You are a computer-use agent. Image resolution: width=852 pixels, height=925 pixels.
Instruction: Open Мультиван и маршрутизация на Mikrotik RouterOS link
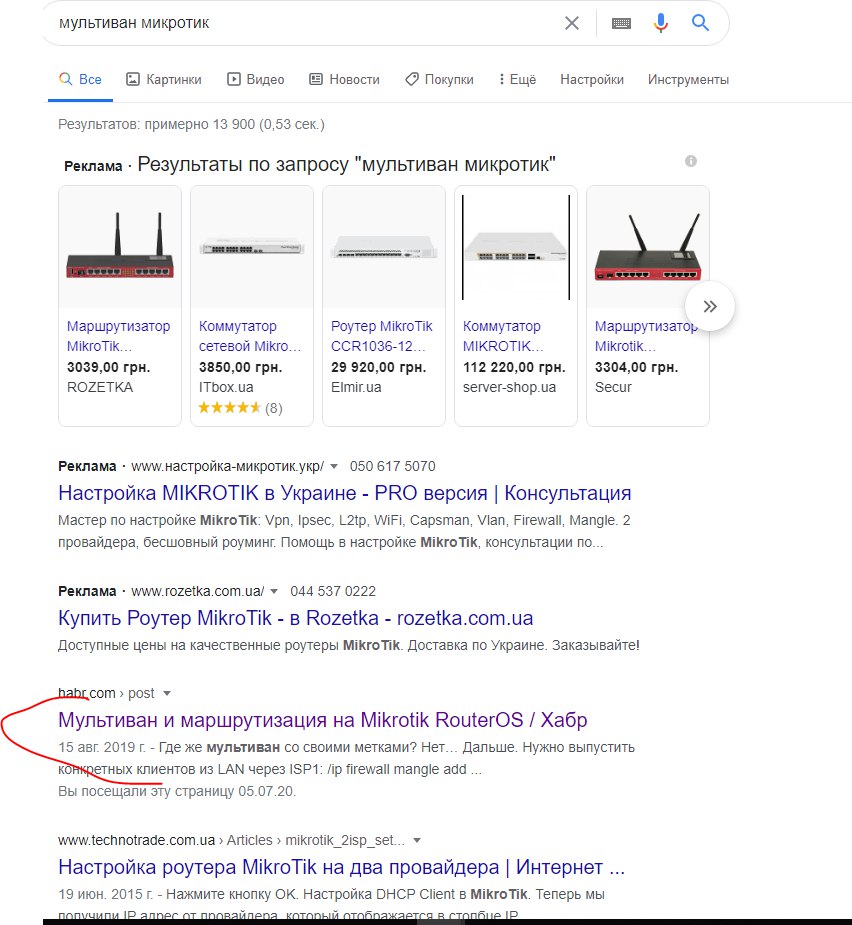323,720
